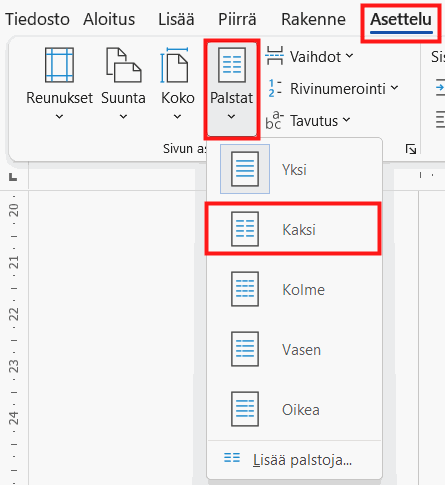Open the Reunukset margins icon

(x=59, y=65)
